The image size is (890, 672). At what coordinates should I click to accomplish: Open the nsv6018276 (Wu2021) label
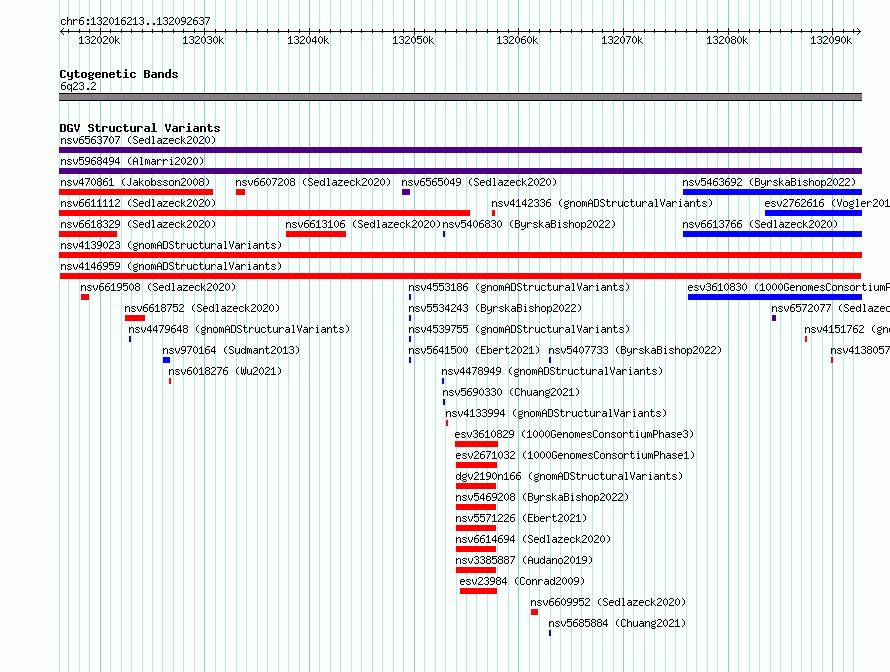pos(225,371)
